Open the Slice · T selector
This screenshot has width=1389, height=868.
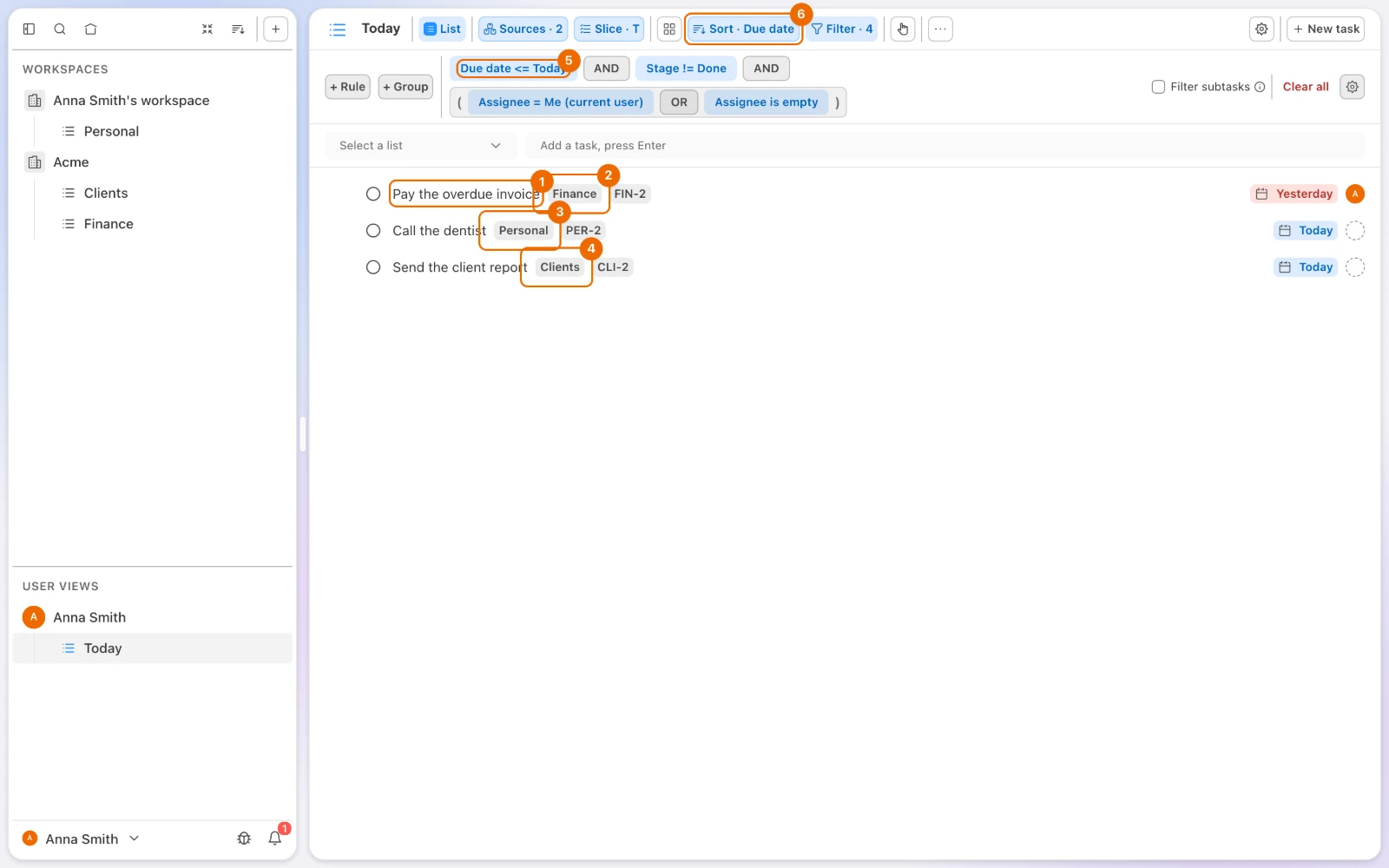[x=609, y=29]
